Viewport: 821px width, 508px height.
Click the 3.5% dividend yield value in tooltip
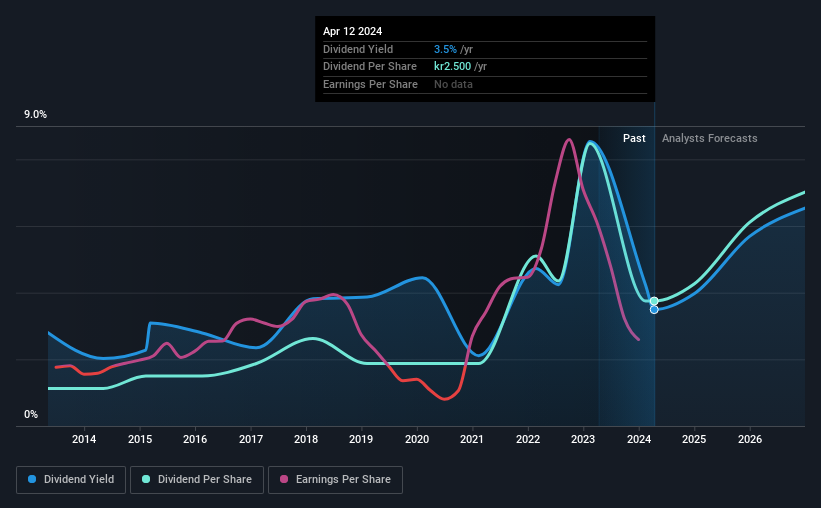tap(445, 49)
